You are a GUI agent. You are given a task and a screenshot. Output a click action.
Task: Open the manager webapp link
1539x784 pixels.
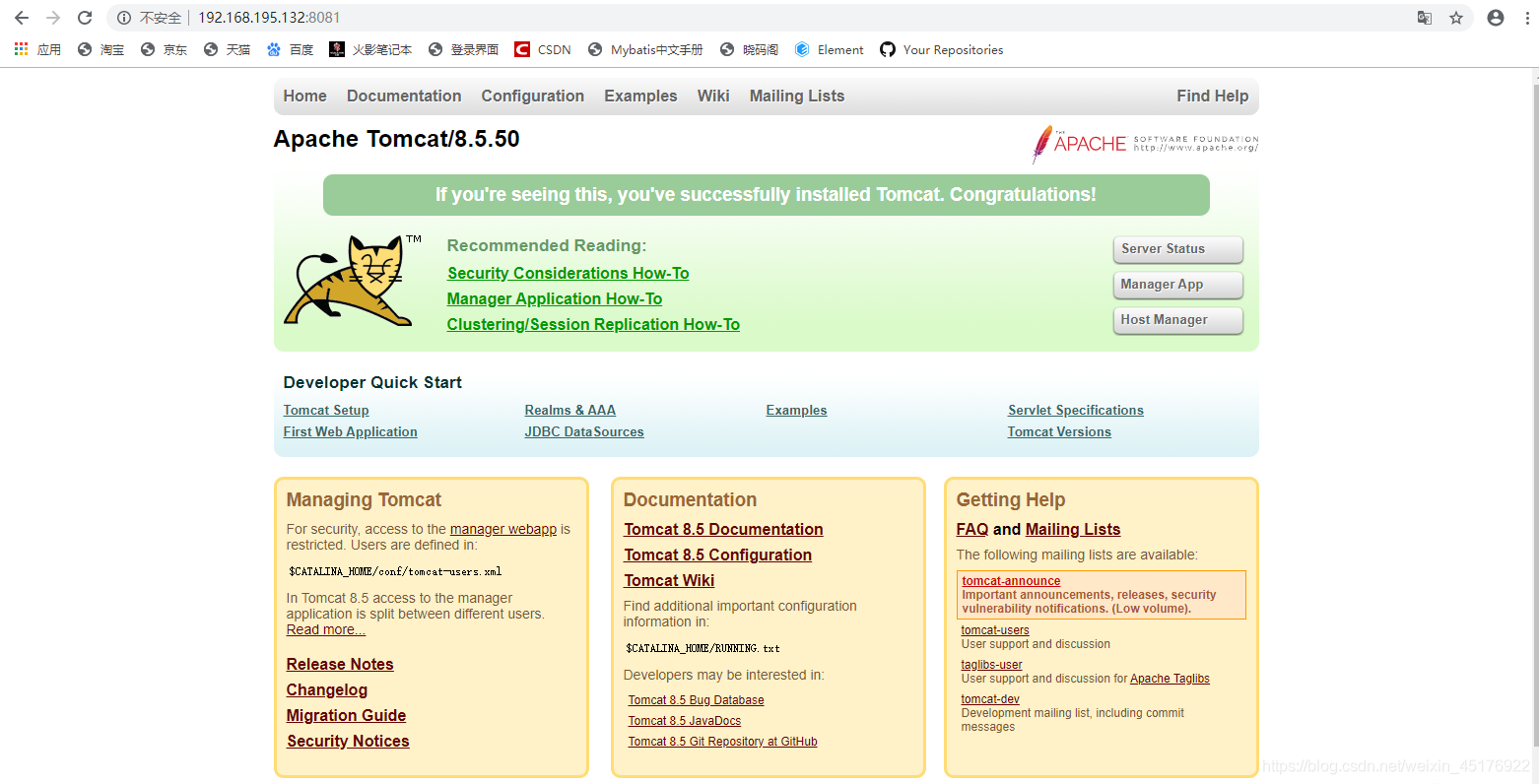(503, 529)
